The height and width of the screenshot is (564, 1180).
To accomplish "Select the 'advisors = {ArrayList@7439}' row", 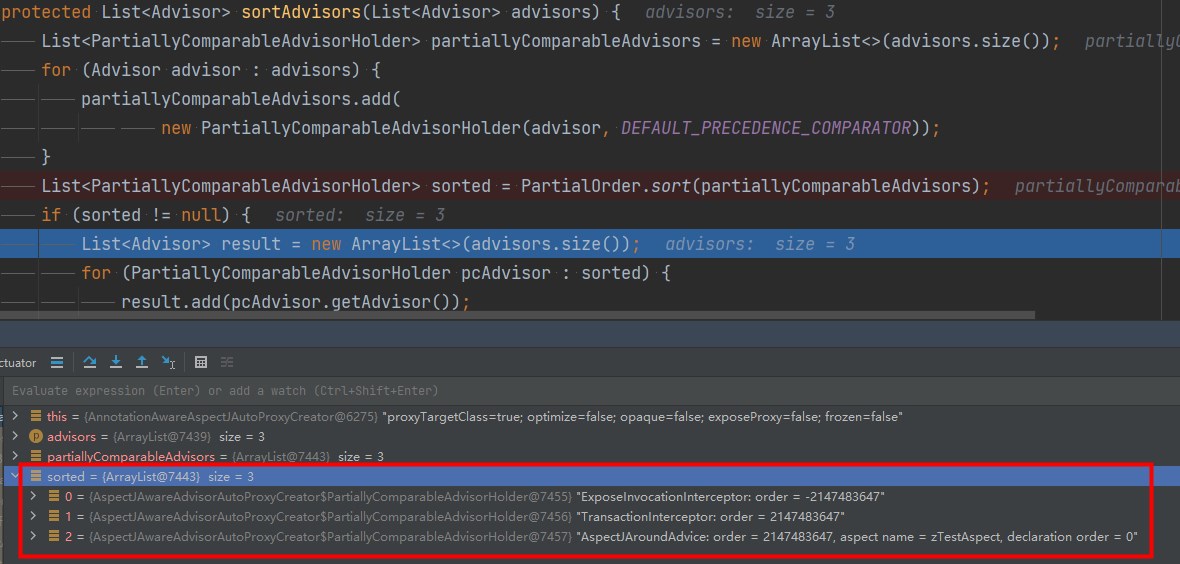I will click(x=590, y=436).
